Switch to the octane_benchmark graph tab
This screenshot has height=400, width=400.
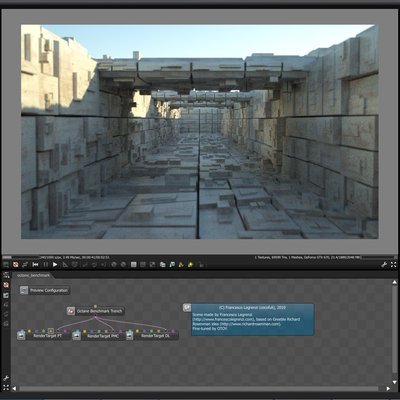tap(33, 275)
